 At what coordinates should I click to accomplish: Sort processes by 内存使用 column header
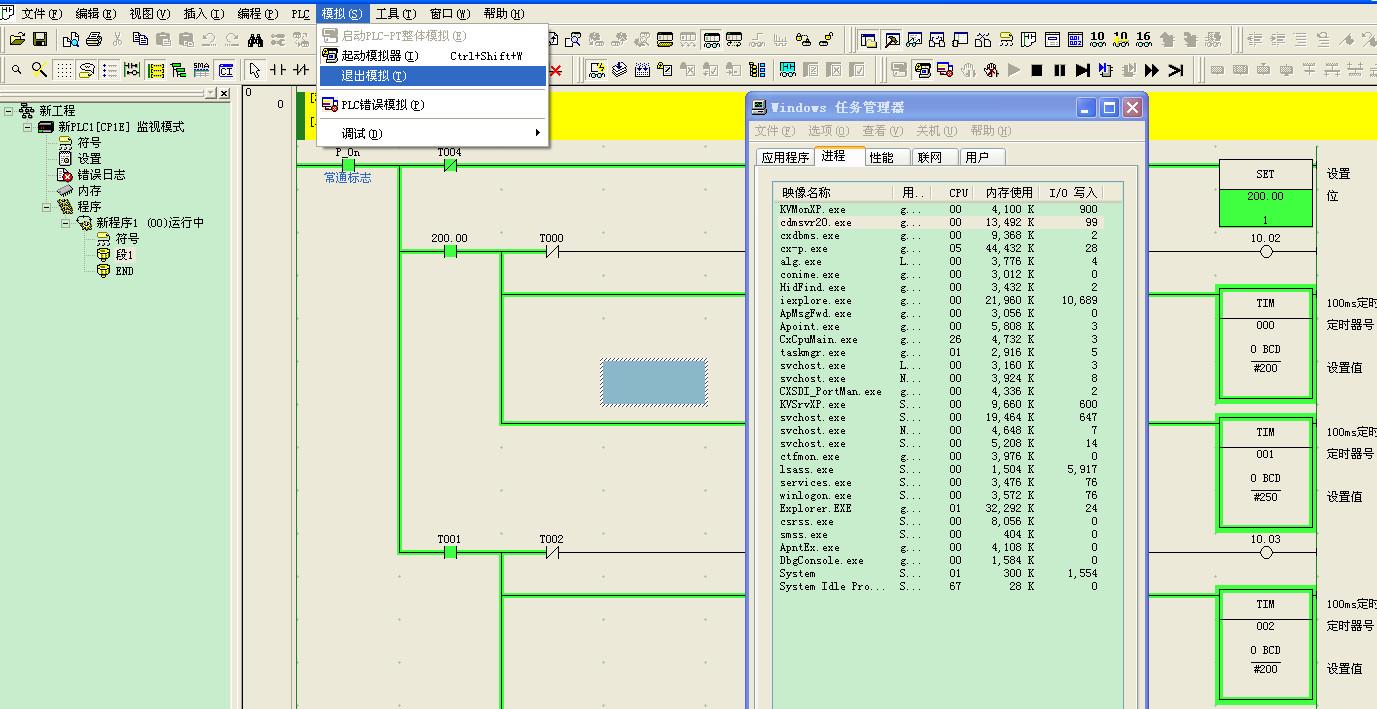(1008, 192)
